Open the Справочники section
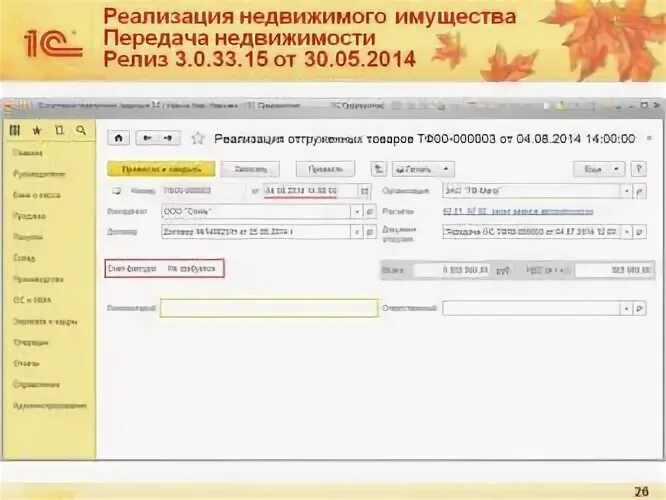The width and height of the screenshot is (666, 500). 37,385
